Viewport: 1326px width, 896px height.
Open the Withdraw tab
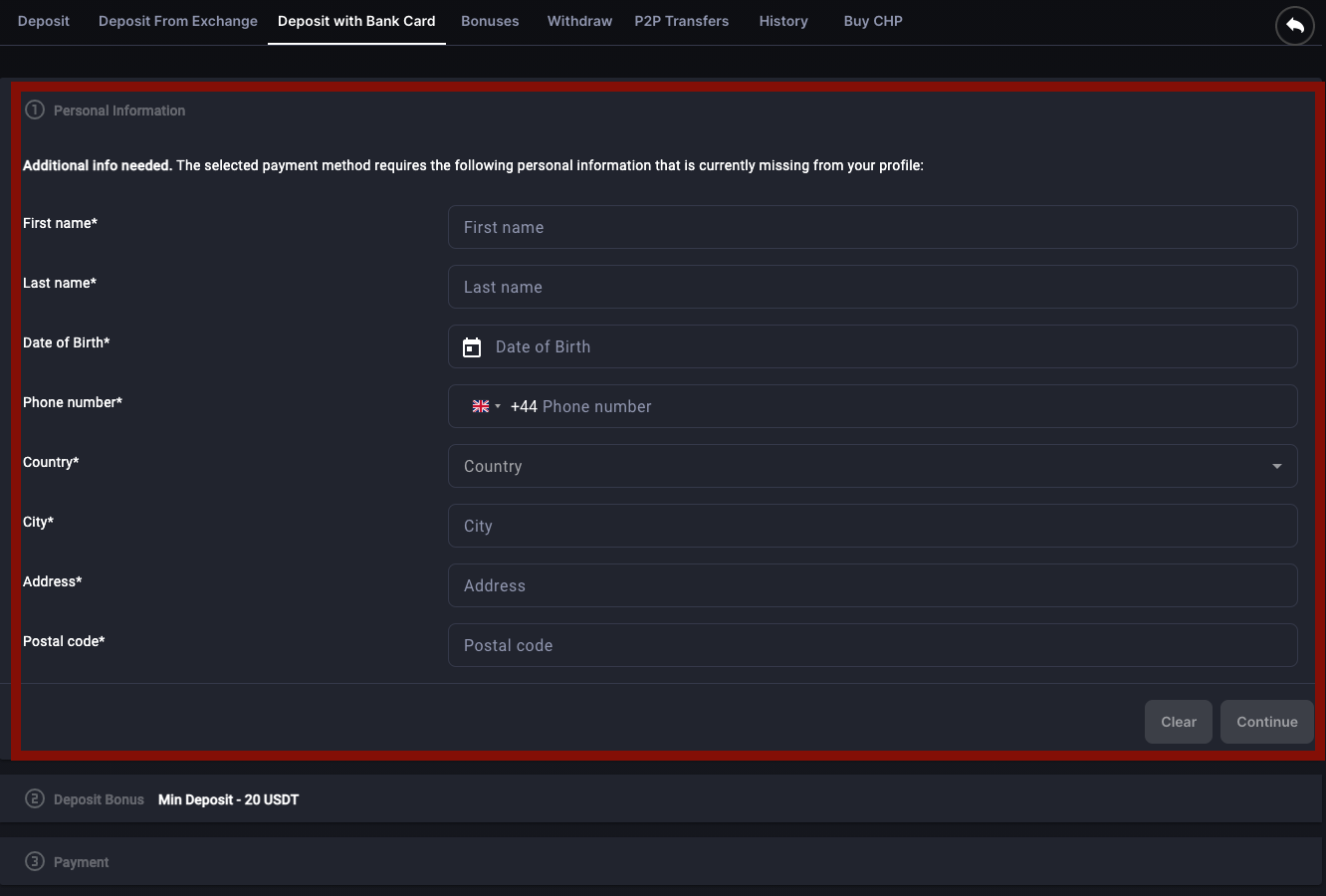tap(579, 21)
